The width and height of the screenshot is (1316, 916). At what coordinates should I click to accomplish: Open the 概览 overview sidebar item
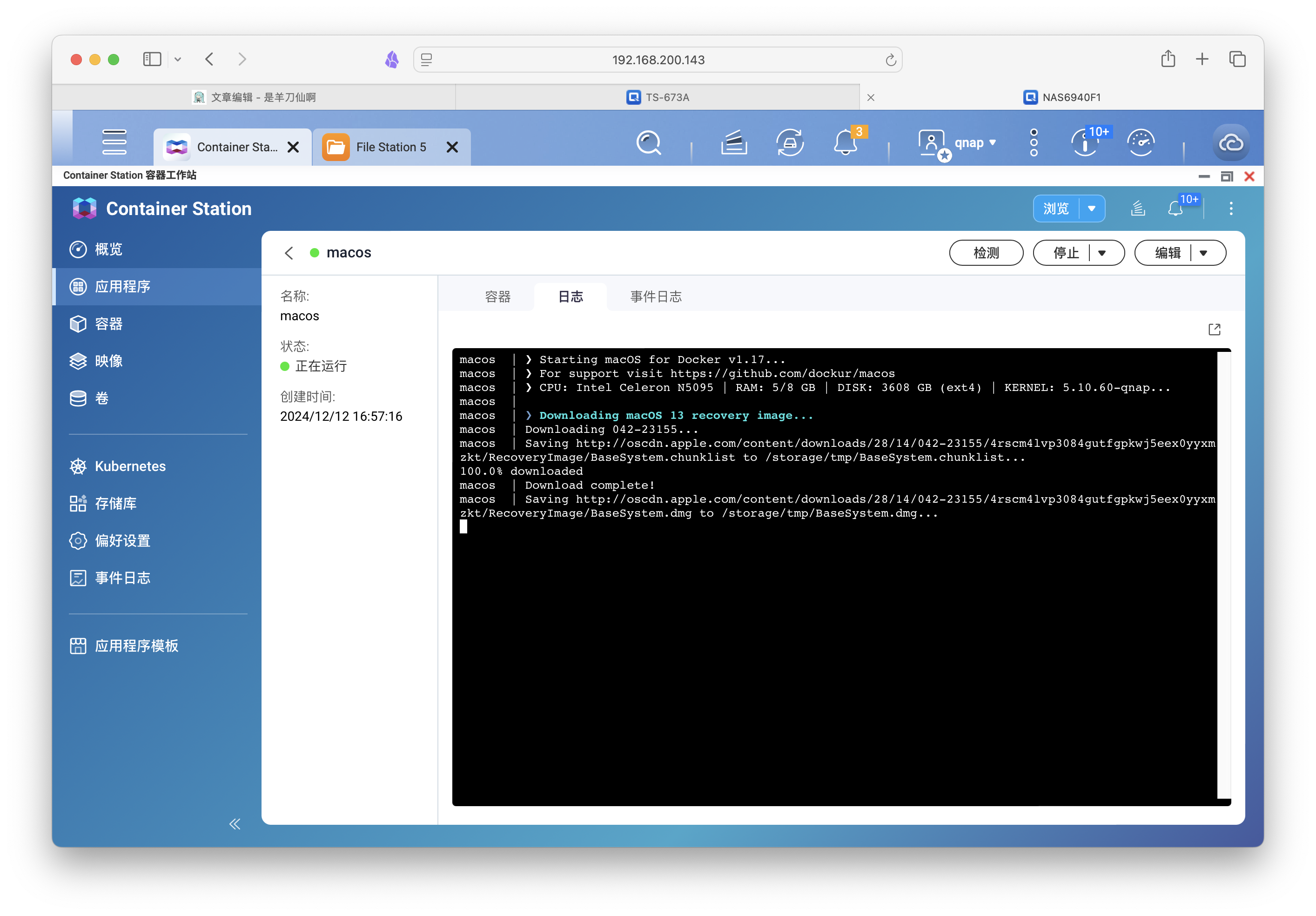(156, 249)
